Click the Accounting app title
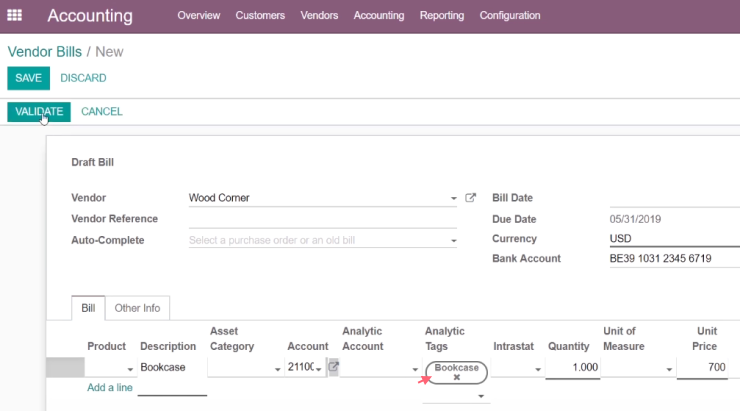 [x=90, y=16]
